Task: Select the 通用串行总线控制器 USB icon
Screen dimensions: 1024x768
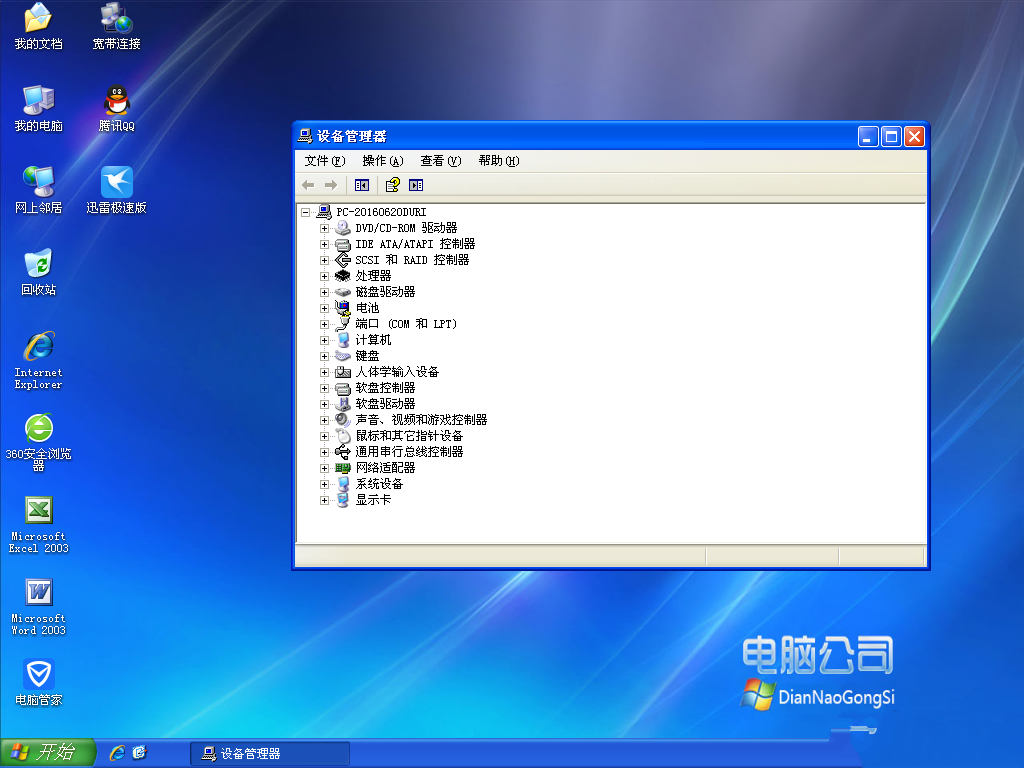Action: (x=343, y=452)
